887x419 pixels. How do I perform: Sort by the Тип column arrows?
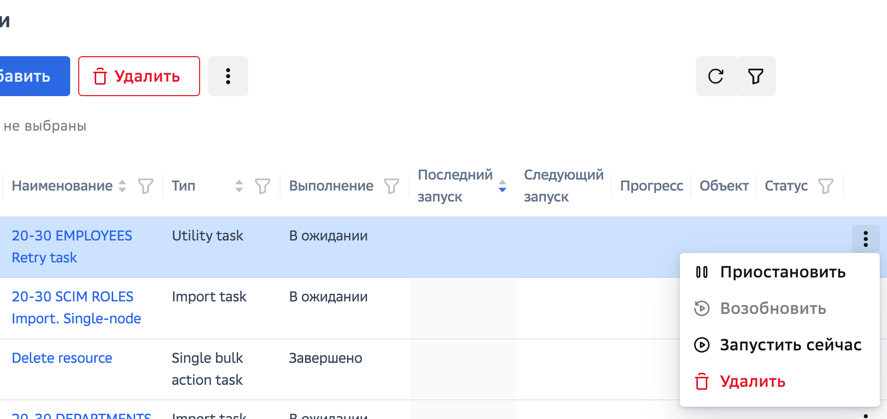click(x=239, y=186)
